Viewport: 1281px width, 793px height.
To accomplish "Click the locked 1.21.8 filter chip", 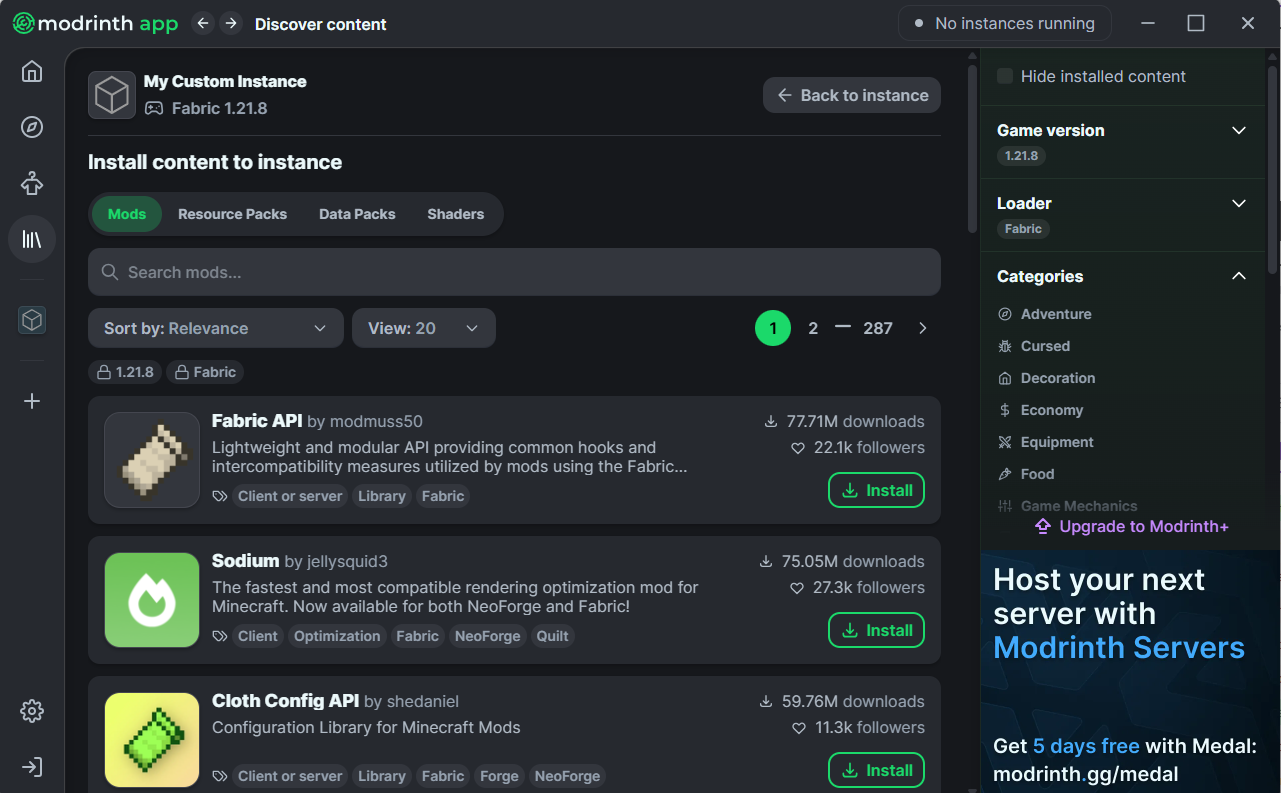I will tap(125, 372).
